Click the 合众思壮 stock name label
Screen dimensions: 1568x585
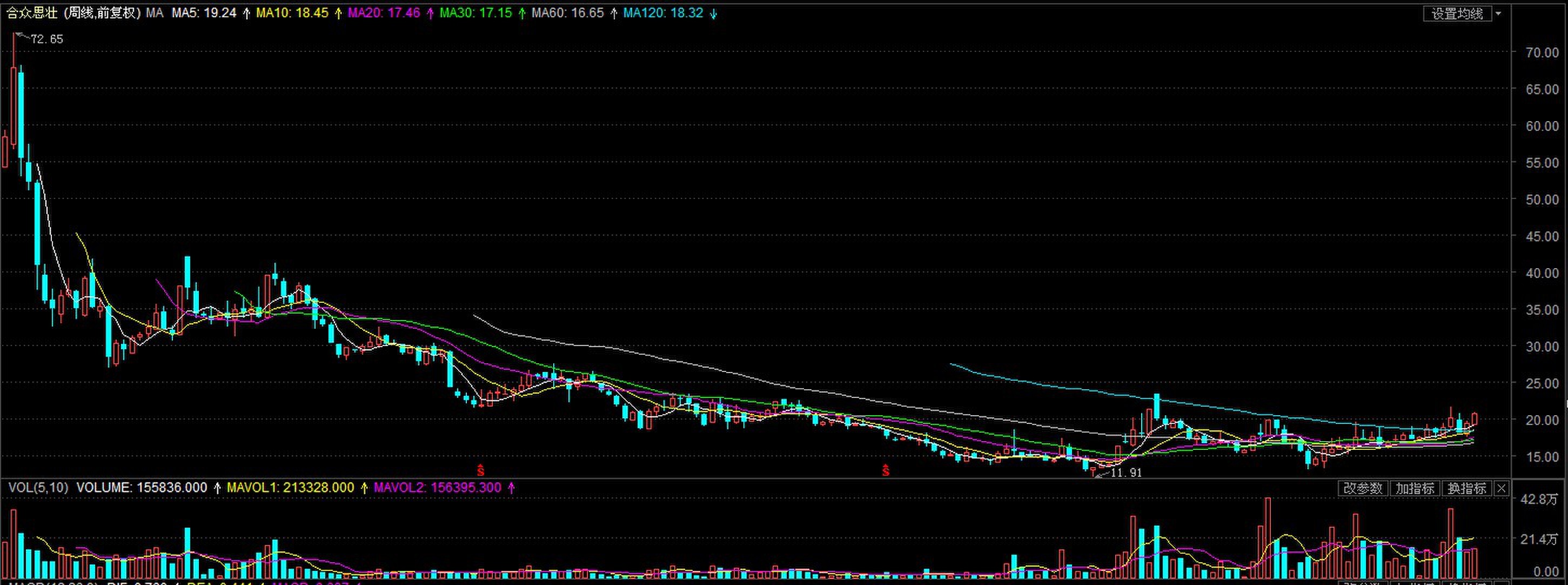coord(32,13)
